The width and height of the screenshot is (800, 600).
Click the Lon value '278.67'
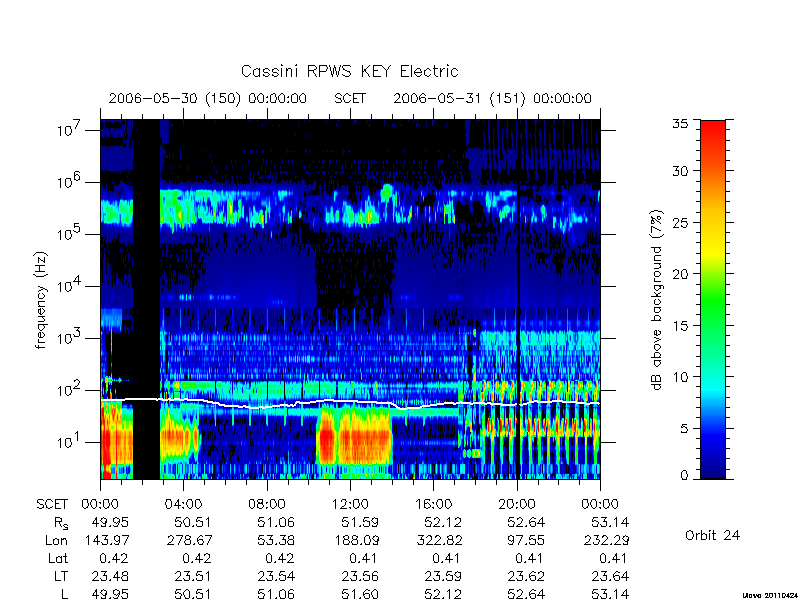click(190, 540)
